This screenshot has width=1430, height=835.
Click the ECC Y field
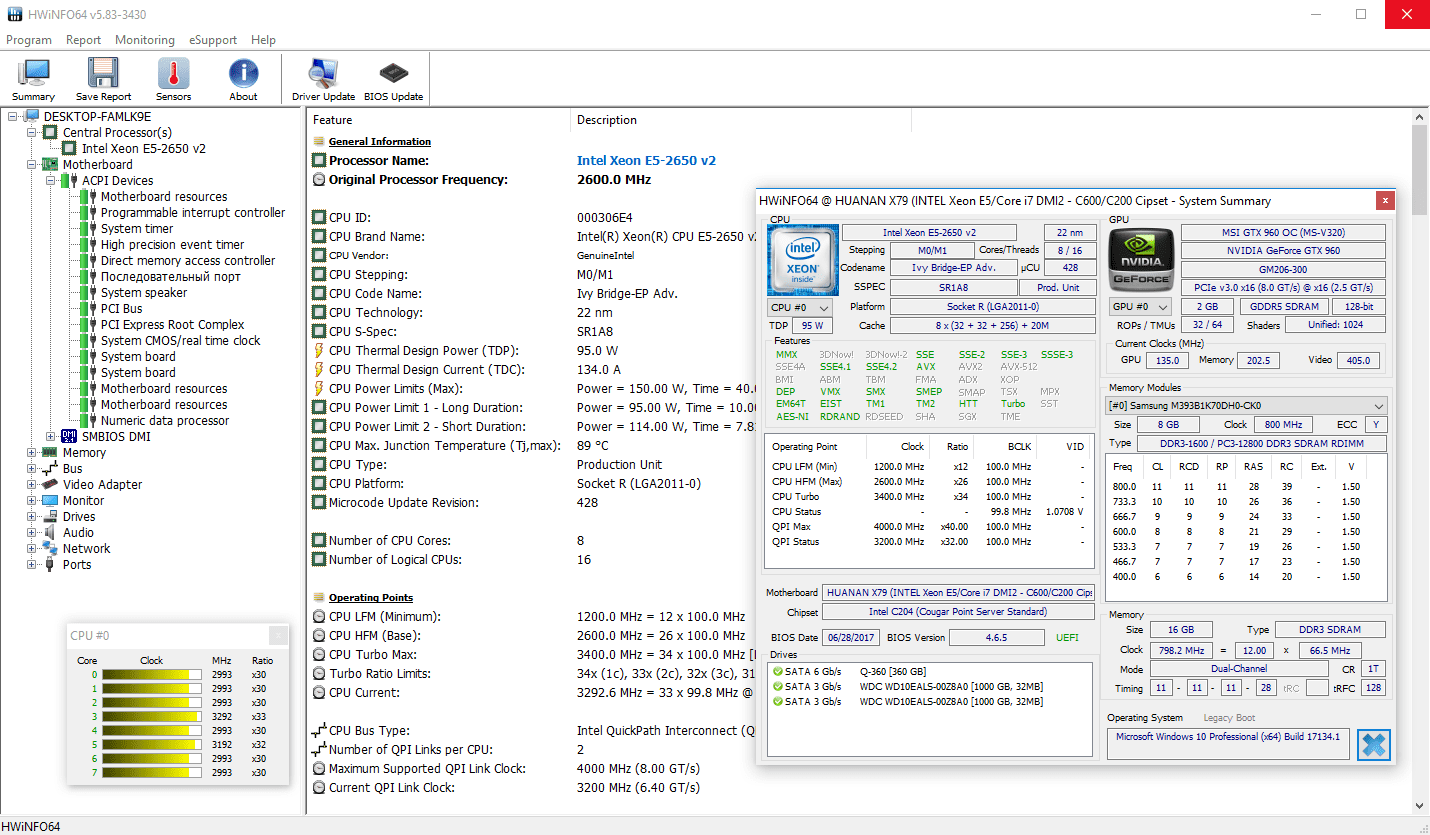(x=1377, y=425)
